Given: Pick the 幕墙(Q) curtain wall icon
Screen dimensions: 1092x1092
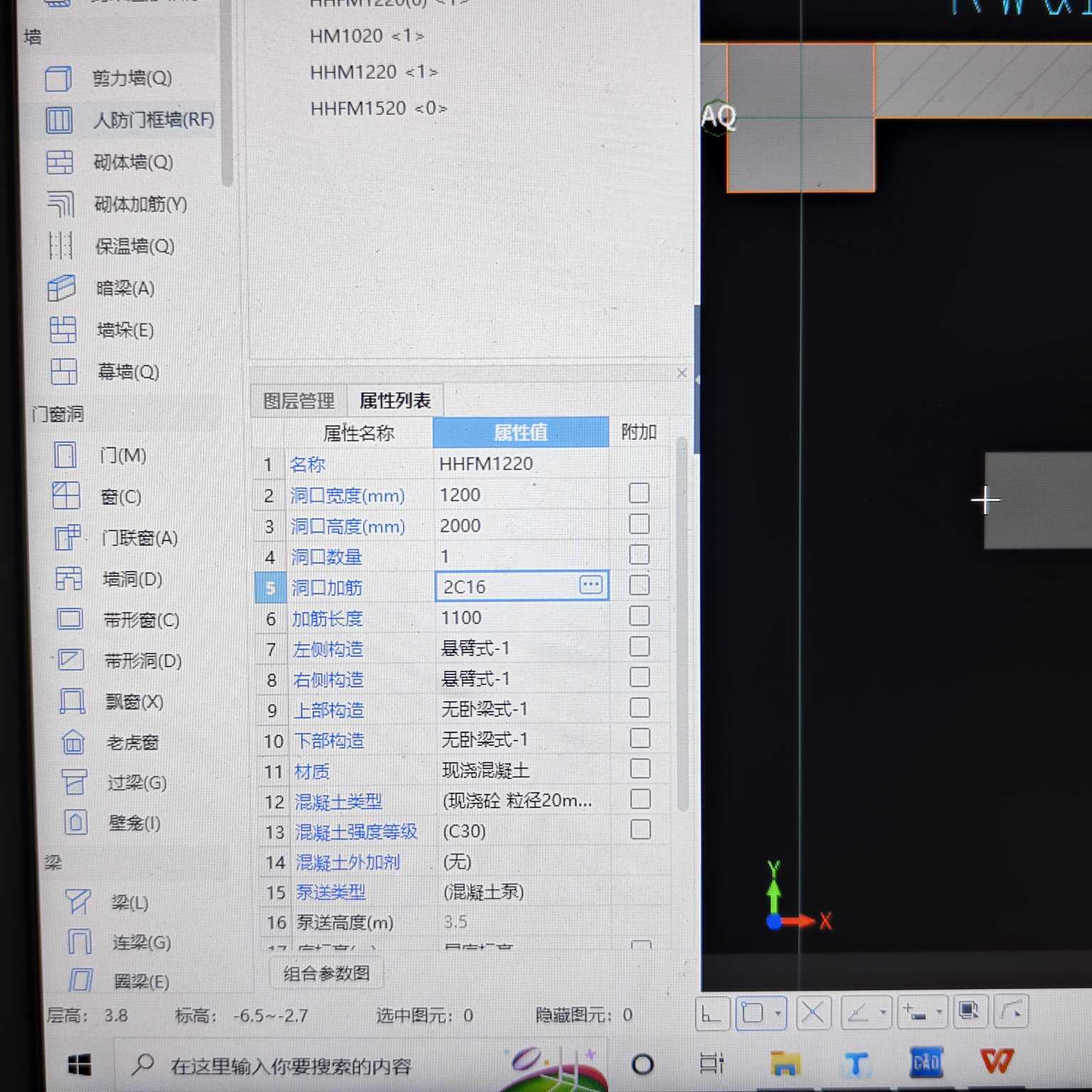Looking at the screenshot, I should tap(63, 372).
